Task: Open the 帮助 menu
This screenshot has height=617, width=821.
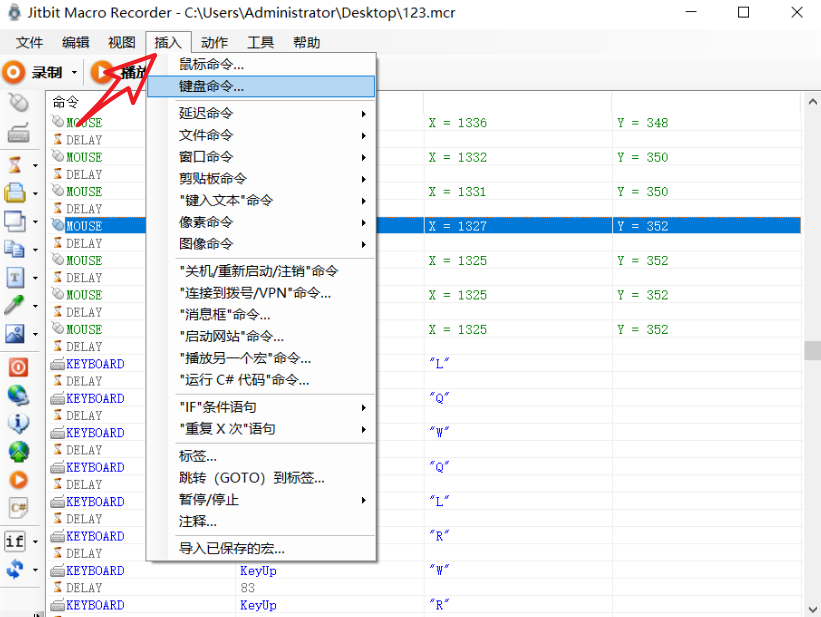Action: (306, 42)
